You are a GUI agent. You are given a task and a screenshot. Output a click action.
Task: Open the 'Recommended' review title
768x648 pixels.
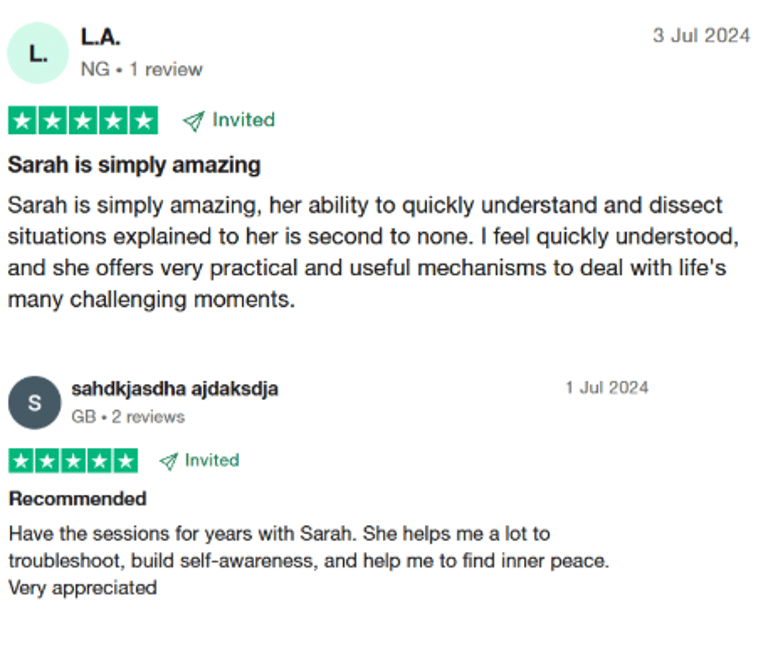click(78, 498)
